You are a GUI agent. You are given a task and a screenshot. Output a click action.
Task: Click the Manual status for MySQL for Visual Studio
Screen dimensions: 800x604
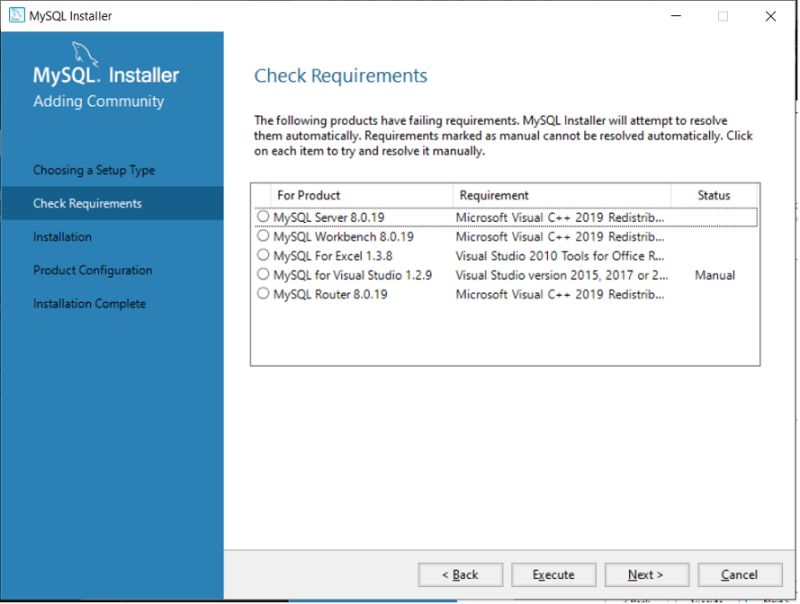coord(714,275)
